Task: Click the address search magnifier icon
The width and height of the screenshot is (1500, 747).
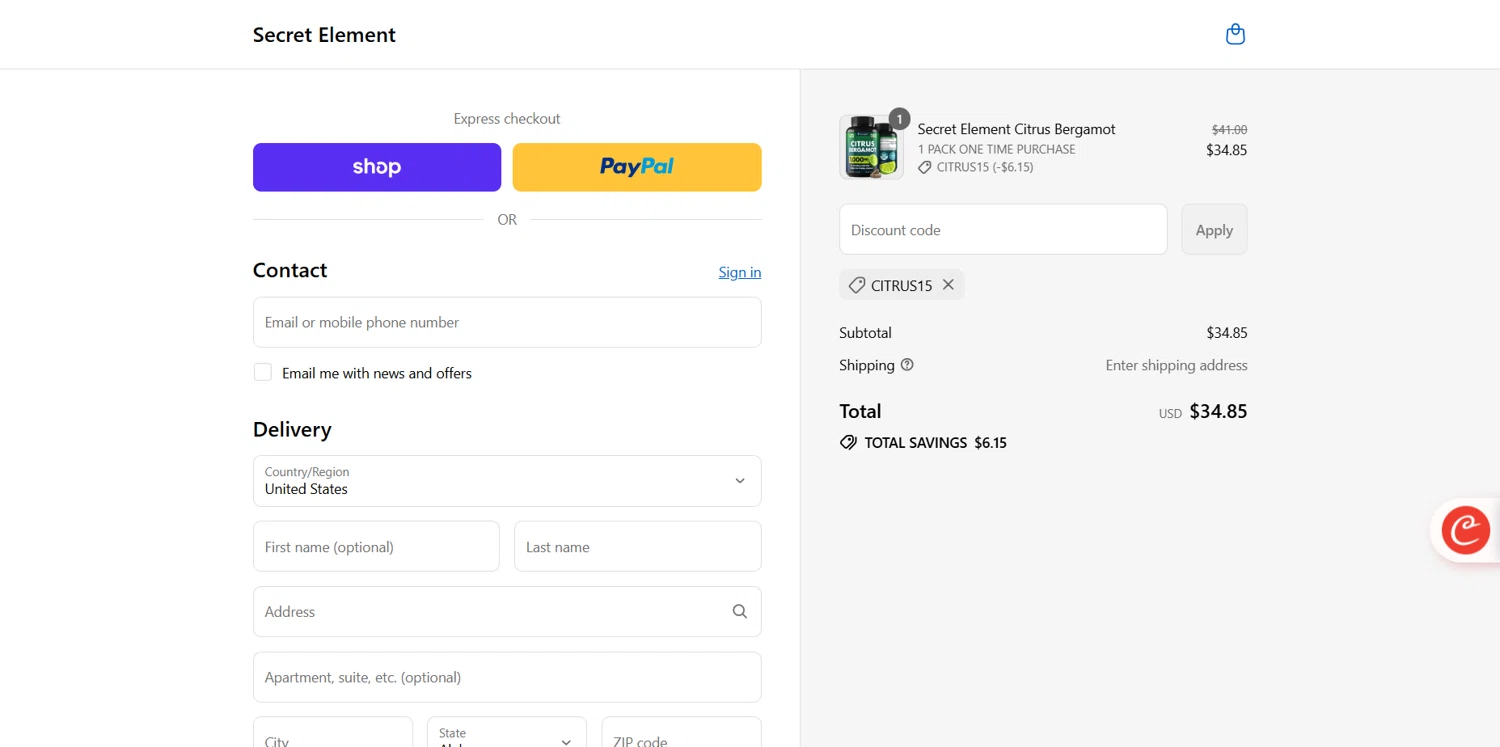Action: [739, 611]
